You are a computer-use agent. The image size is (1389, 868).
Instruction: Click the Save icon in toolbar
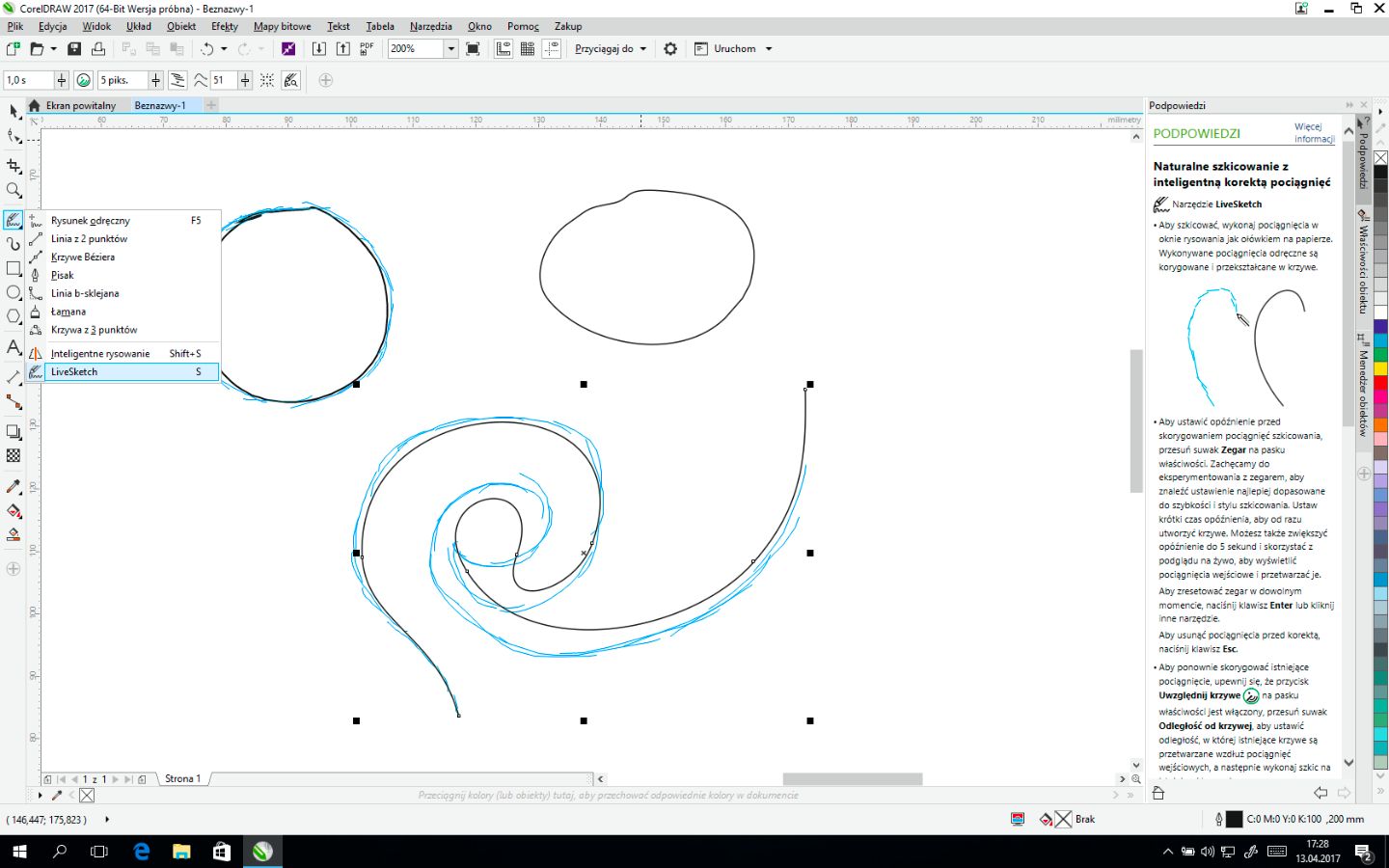coord(74,49)
